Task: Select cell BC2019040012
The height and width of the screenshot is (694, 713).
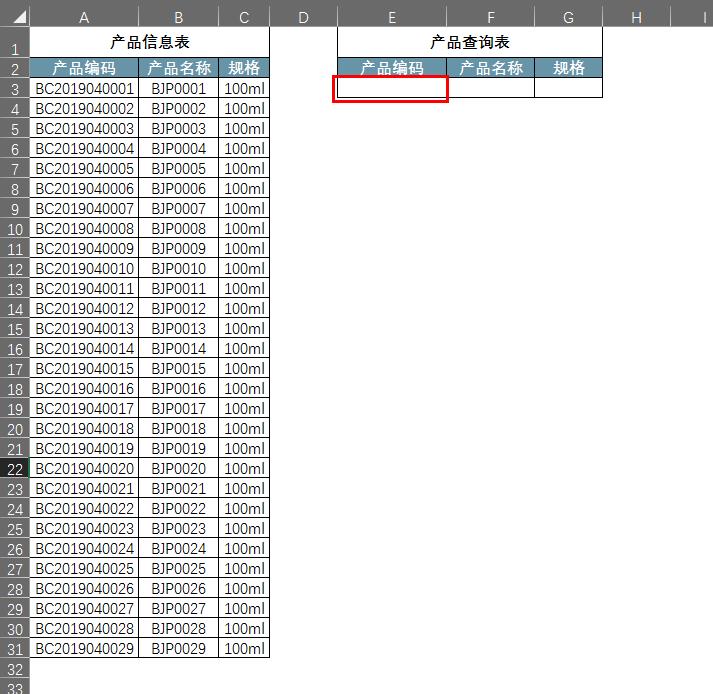Action: click(84, 308)
